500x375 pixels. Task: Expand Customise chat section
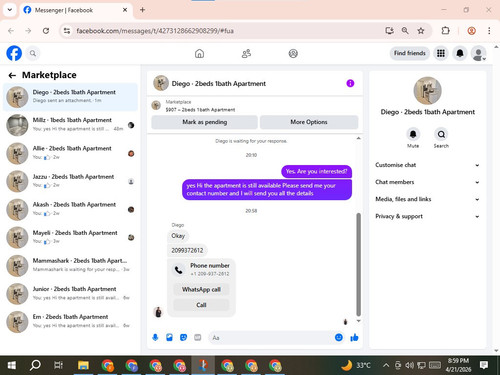(x=427, y=165)
